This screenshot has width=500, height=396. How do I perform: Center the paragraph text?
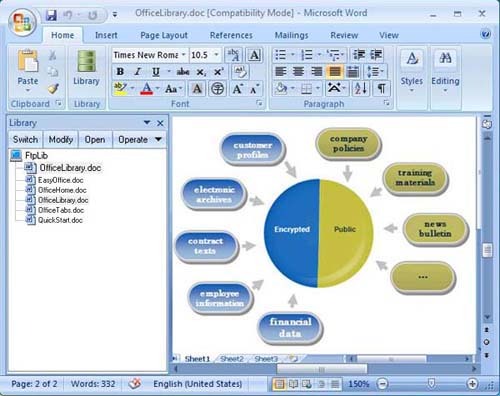[298, 72]
